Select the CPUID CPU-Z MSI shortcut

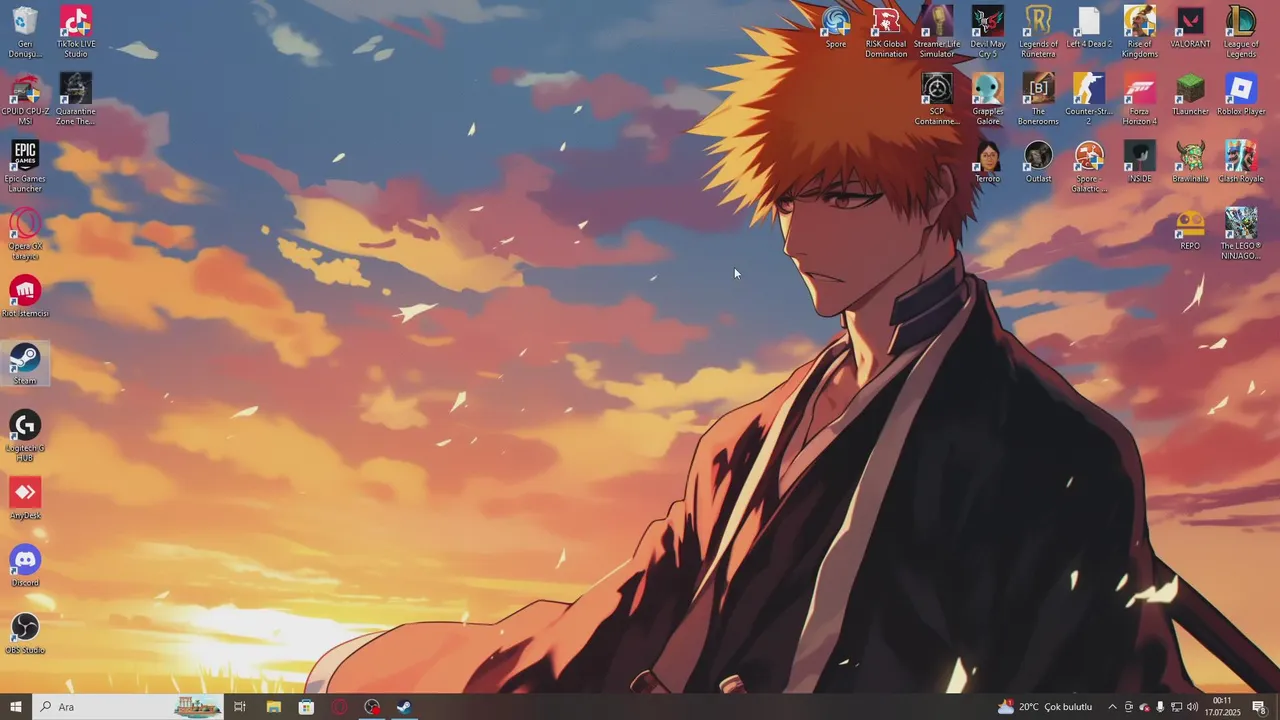click(x=25, y=99)
